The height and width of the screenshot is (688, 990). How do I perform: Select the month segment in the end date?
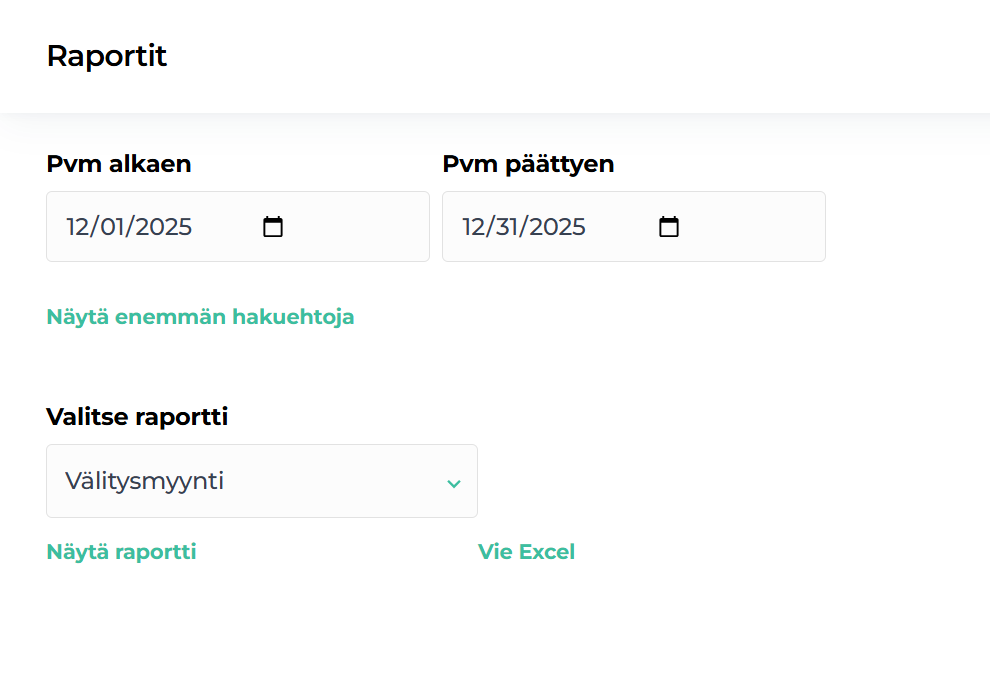[474, 227]
